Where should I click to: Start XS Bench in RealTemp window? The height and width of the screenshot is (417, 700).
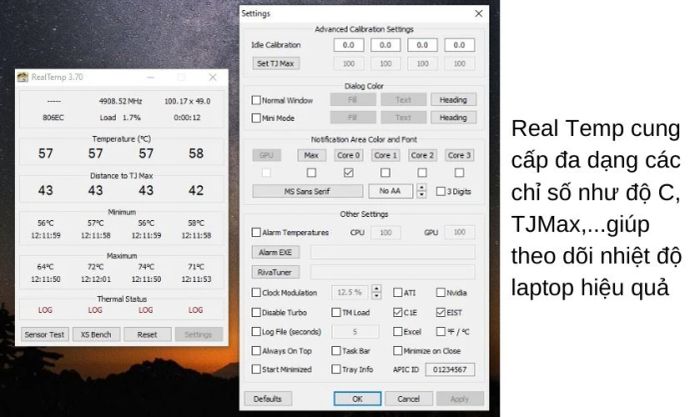coord(96,334)
